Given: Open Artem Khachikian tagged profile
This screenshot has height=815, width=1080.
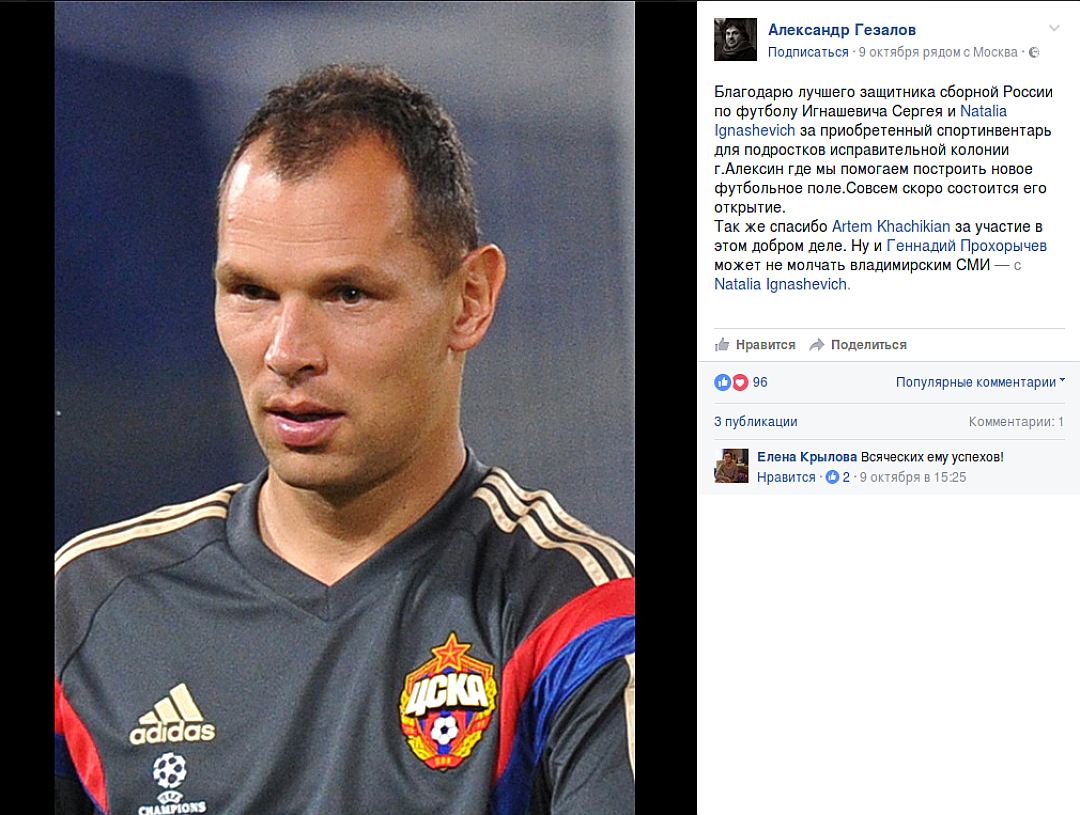Looking at the screenshot, I should click(891, 227).
